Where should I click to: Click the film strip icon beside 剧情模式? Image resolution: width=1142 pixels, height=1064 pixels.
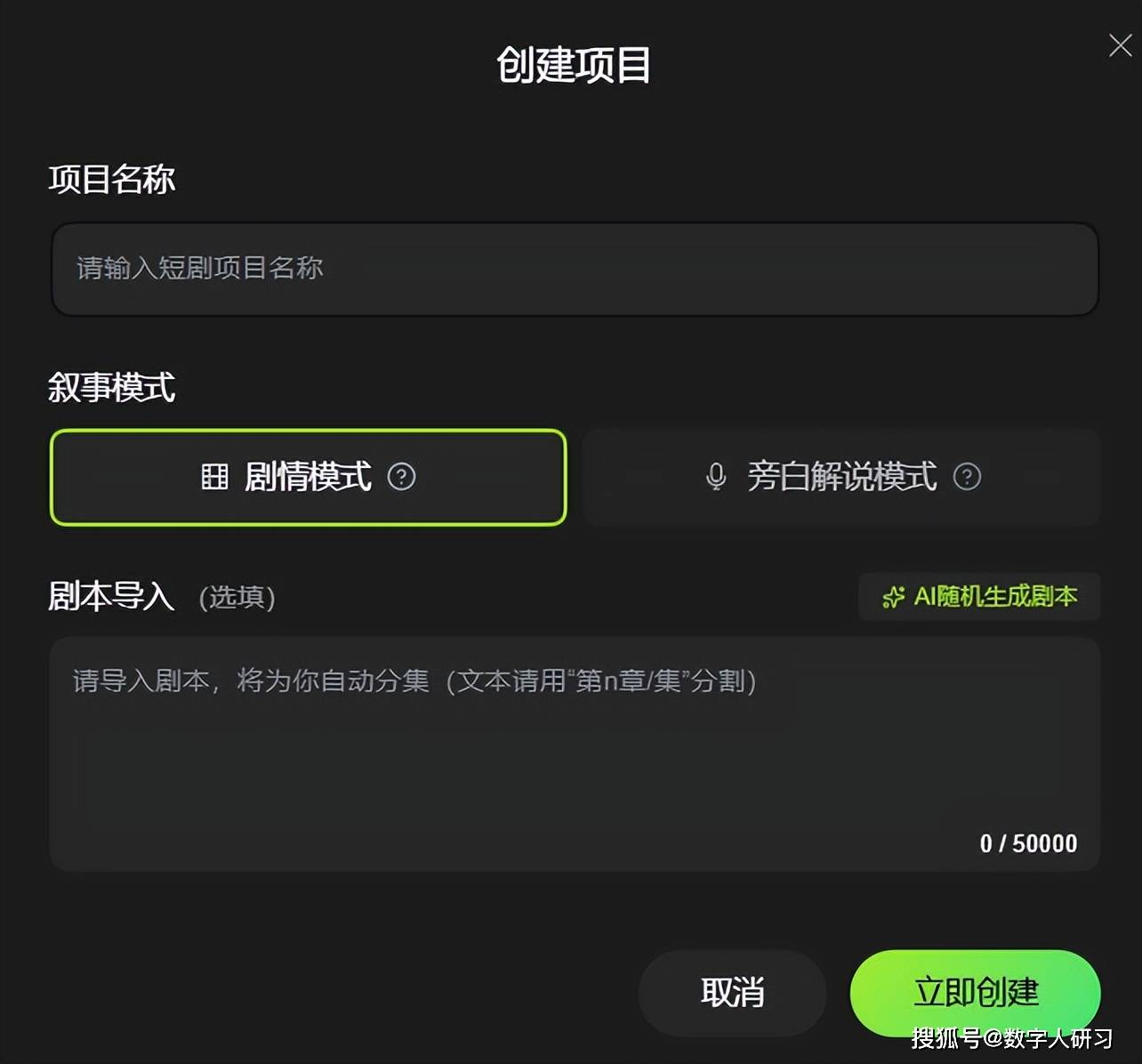pos(214,477)
